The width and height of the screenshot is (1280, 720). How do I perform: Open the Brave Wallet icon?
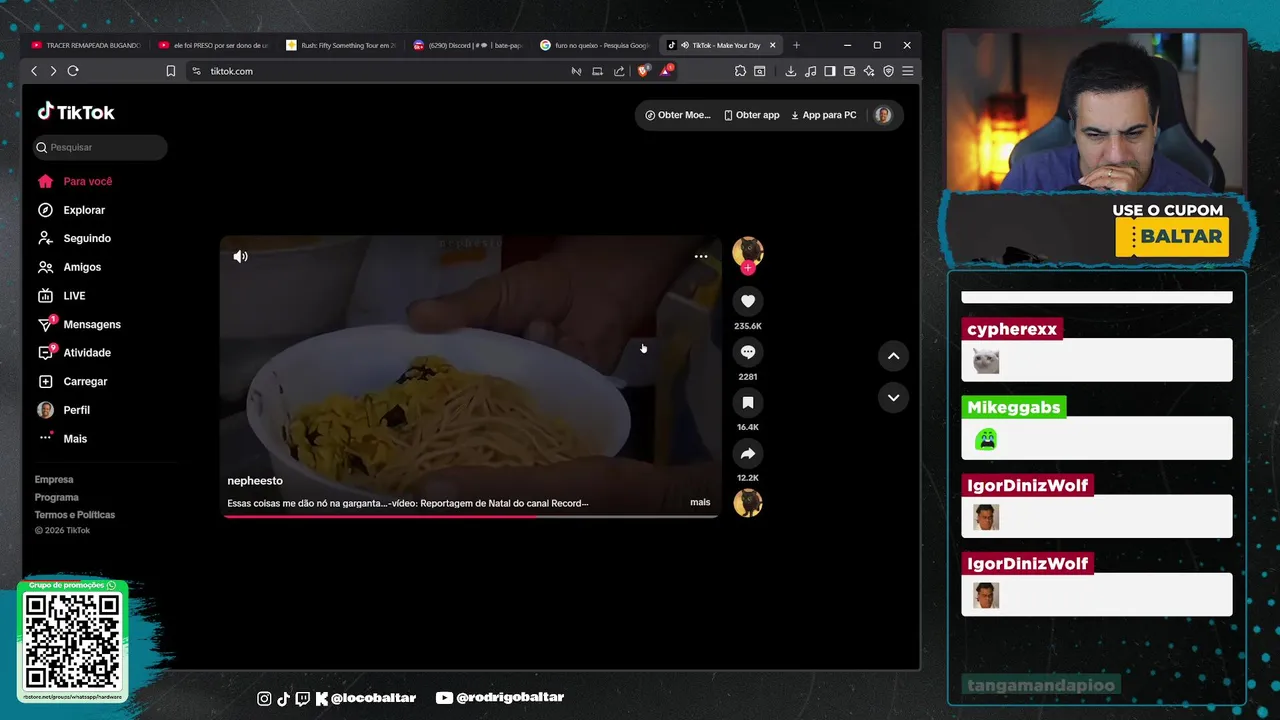849,71
